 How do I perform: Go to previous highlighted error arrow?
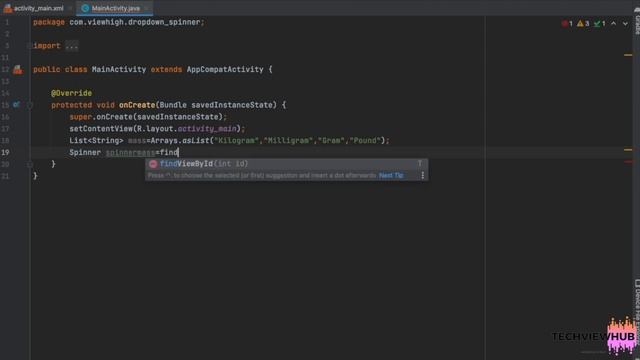tap(613, 24)
